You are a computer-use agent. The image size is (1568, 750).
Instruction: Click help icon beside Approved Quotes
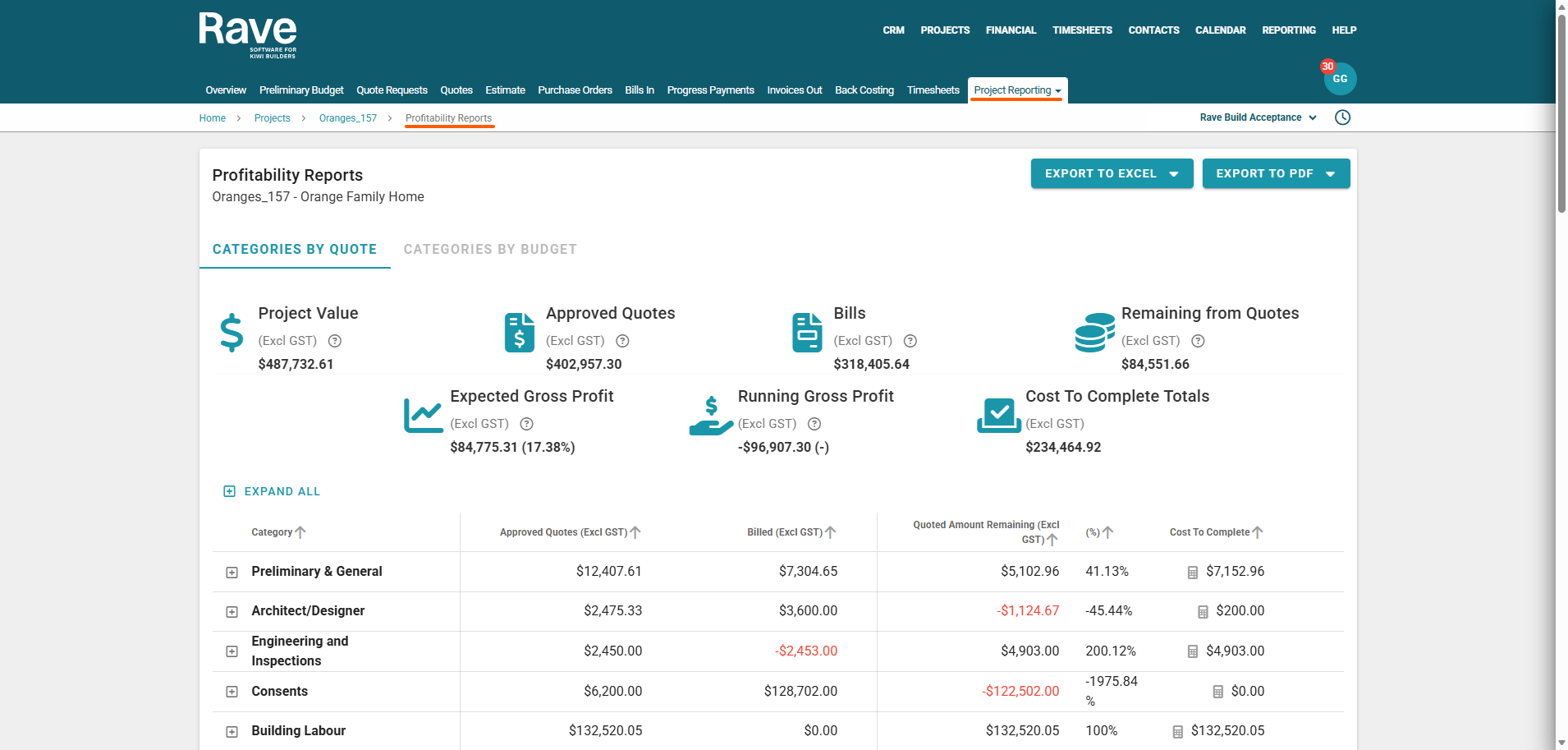tap(622, 341)
